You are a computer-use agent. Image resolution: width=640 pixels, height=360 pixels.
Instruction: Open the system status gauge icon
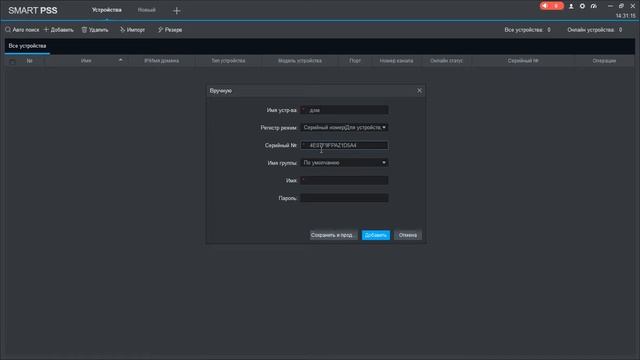[593, 6]
